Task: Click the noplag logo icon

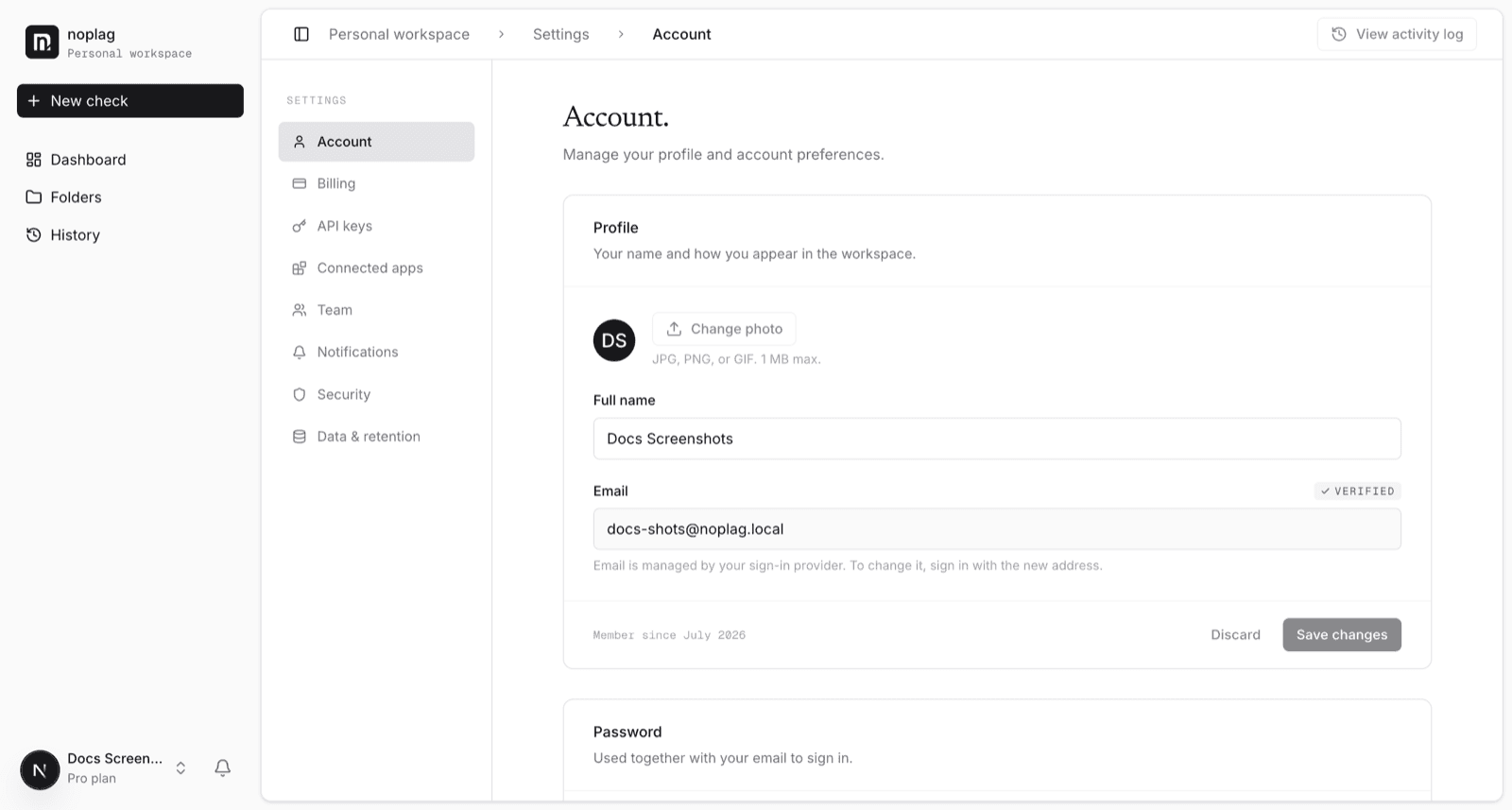Action: 42,42
